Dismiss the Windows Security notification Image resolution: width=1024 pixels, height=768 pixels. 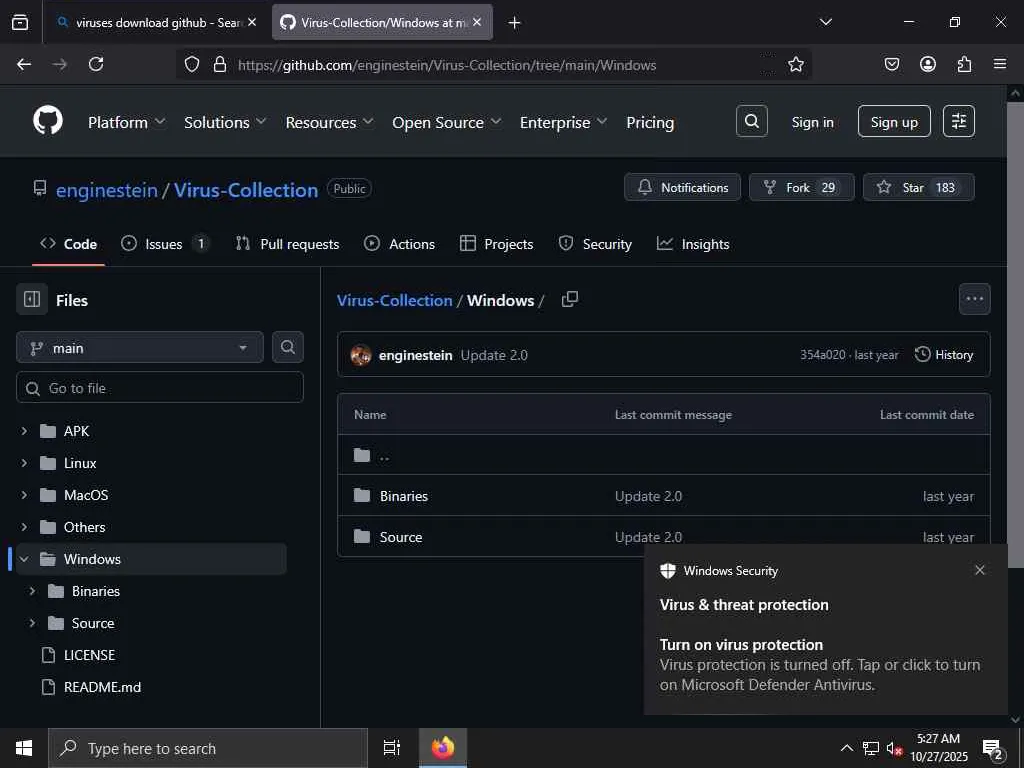[x=980, y=570]
